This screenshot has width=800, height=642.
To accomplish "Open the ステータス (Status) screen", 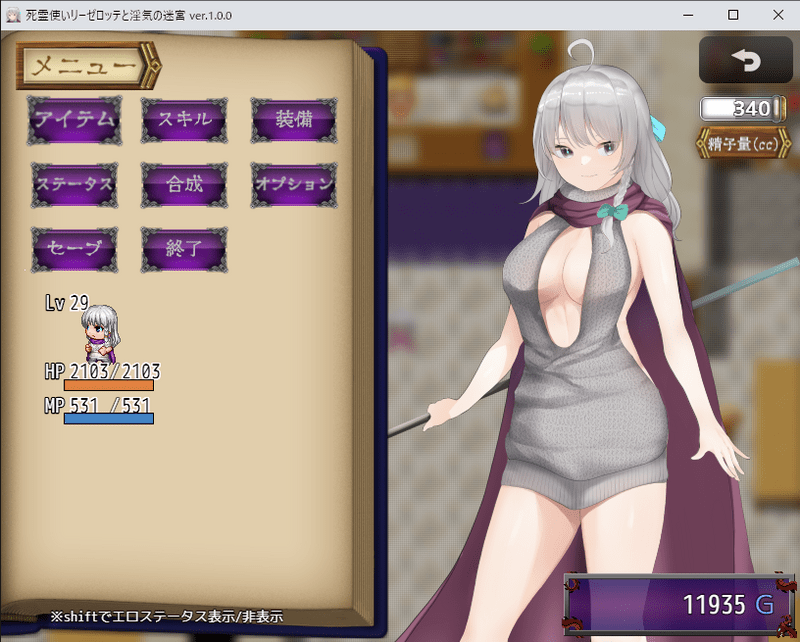I will (75, 185).
